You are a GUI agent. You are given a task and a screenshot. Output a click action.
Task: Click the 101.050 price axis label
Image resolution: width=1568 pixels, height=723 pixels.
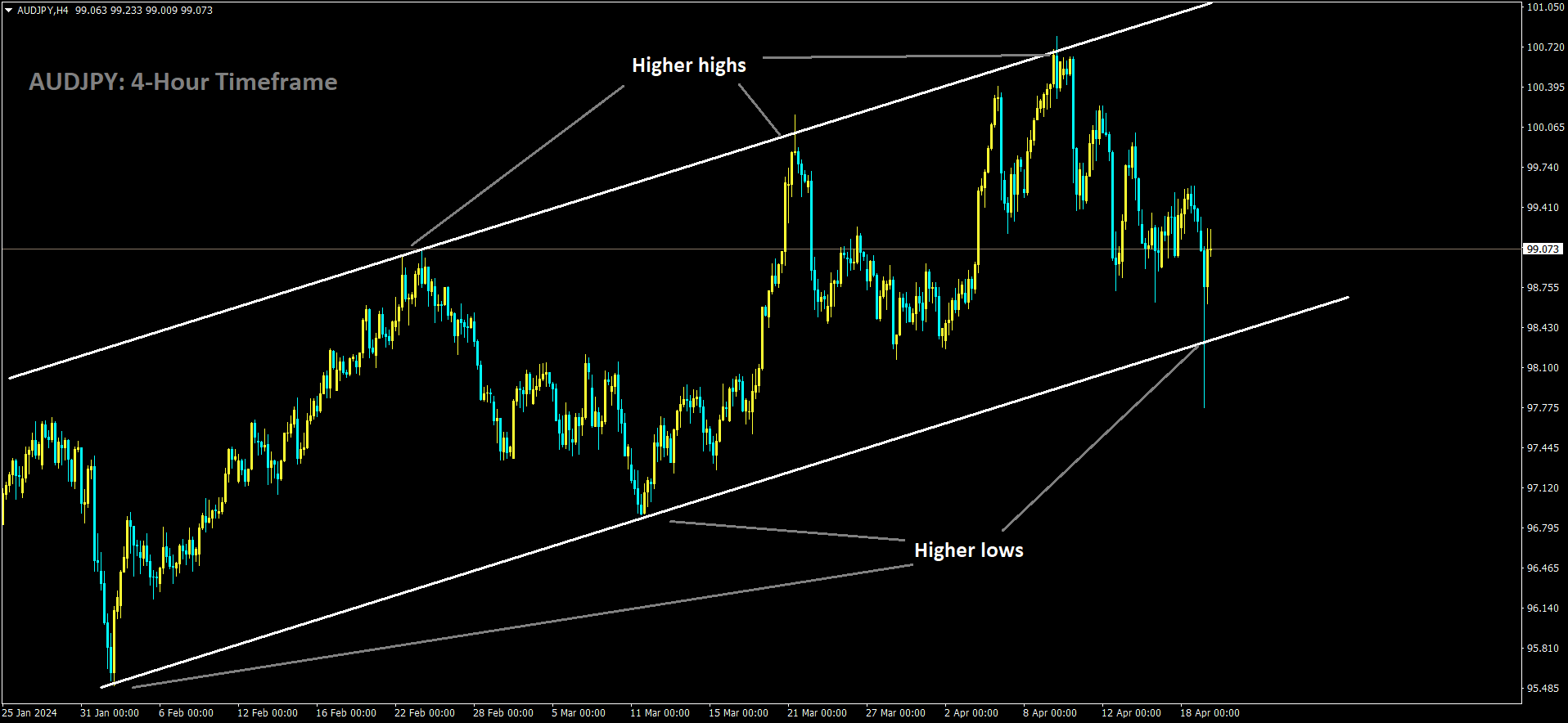1546,7
